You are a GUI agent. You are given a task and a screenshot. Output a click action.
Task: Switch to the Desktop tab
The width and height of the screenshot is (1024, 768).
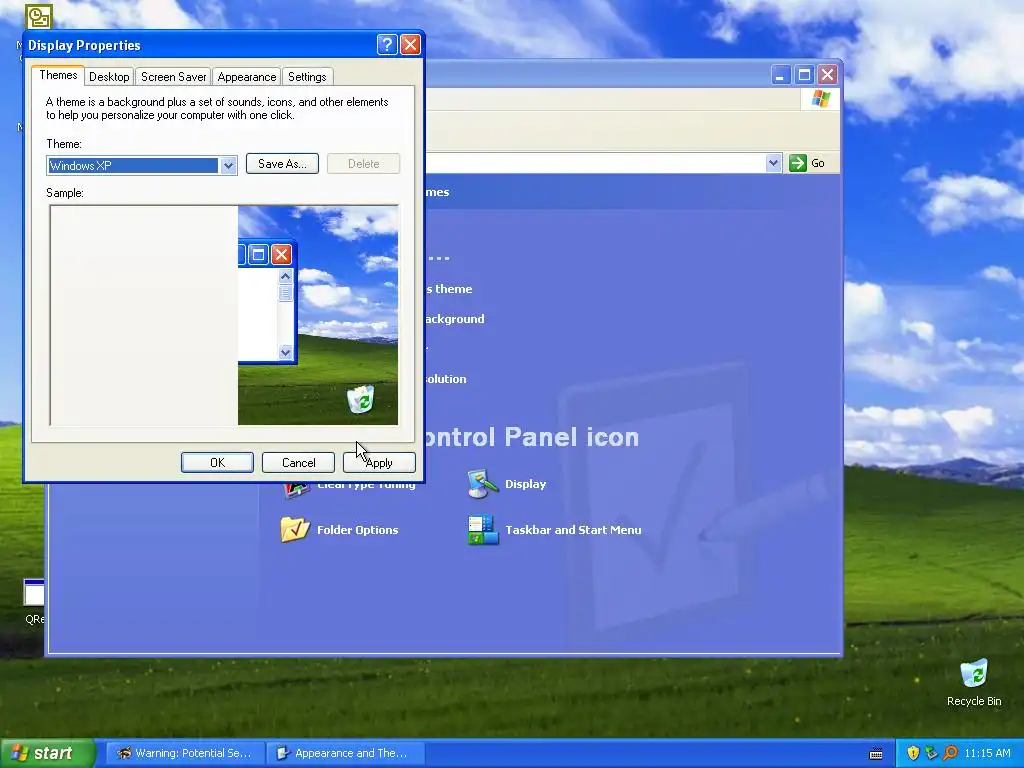point(109,76)
